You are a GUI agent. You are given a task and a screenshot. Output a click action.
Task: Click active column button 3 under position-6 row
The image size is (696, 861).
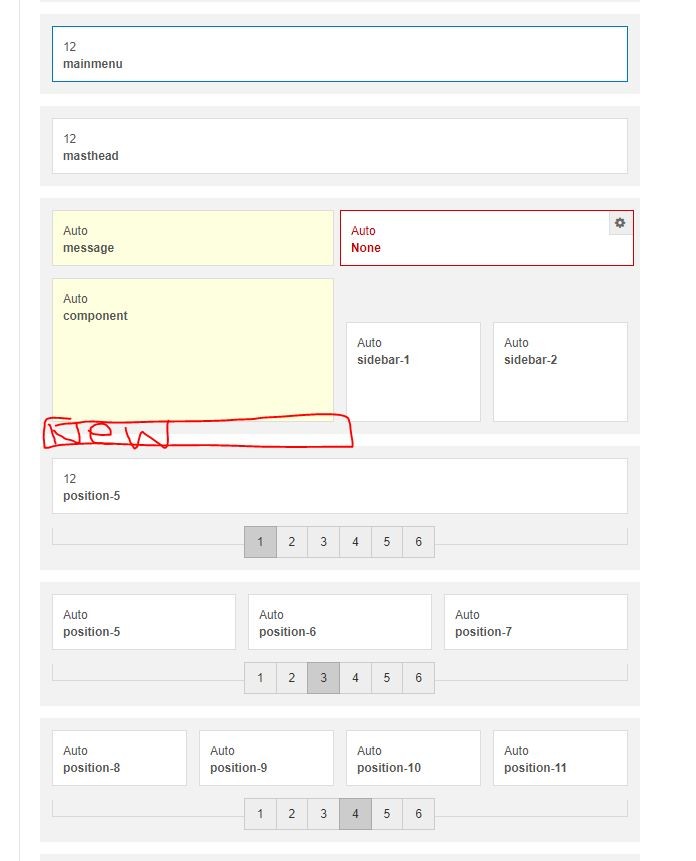324,678
